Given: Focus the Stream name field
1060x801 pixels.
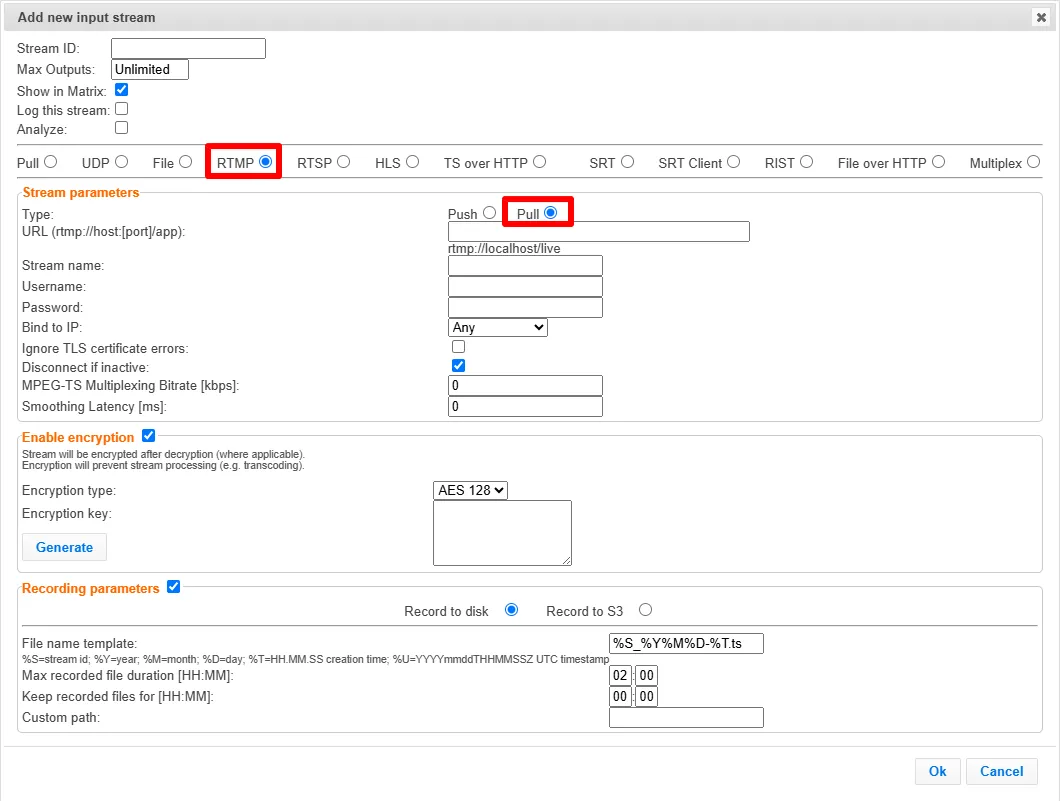Looking at the screenshot, I should (525, 266).
